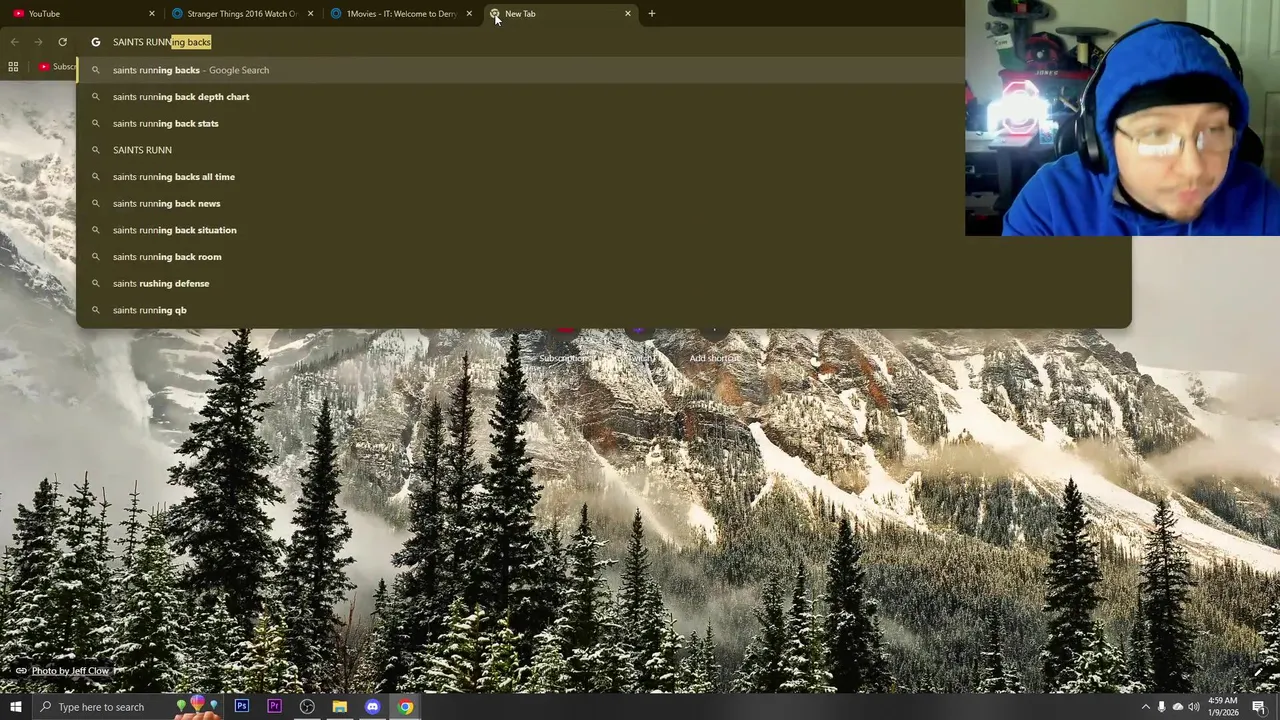Open Photo by Jeff Clow credit link

coord(70,671)
